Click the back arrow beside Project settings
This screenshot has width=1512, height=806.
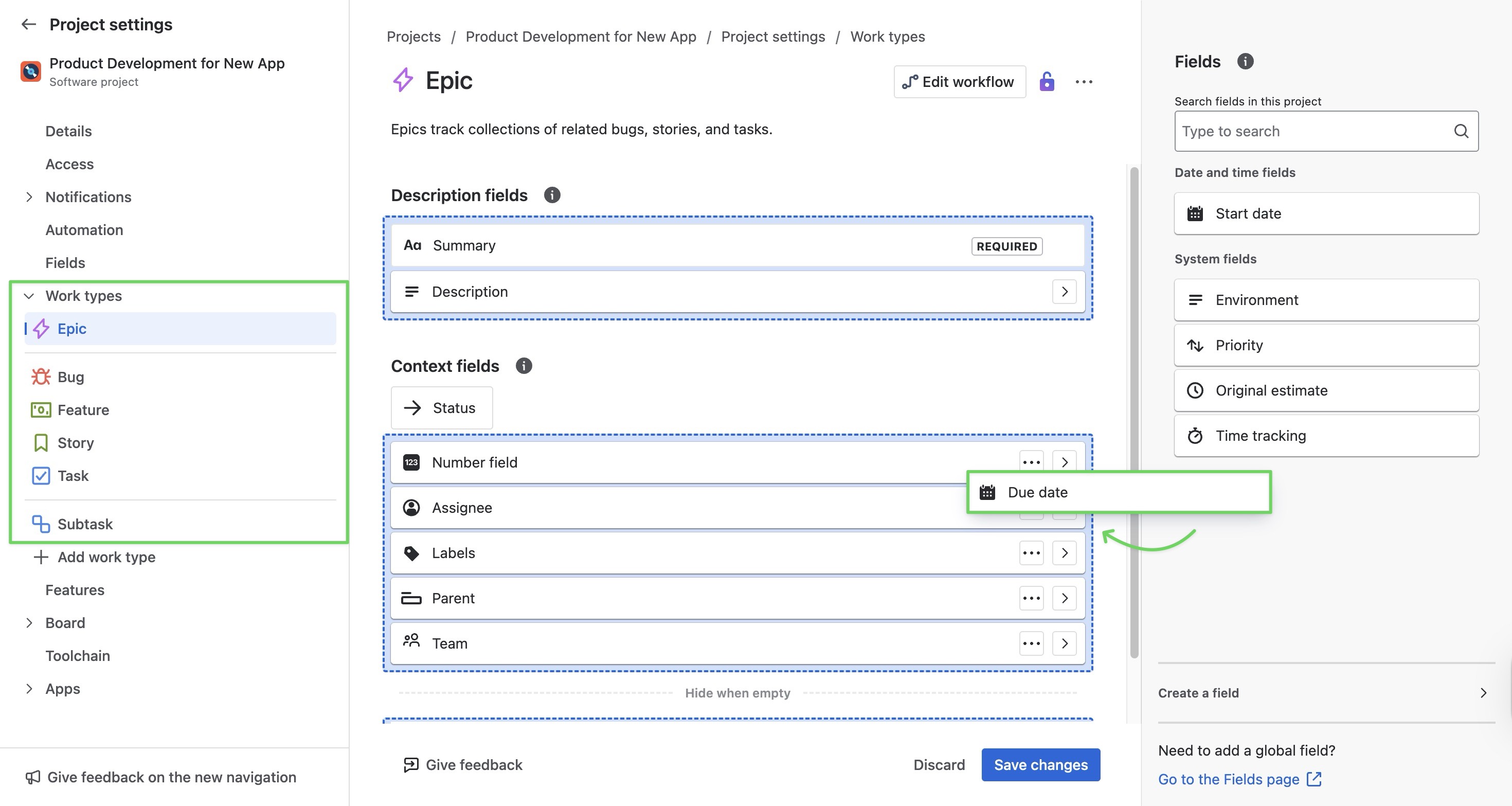click(x=28, y=24)
